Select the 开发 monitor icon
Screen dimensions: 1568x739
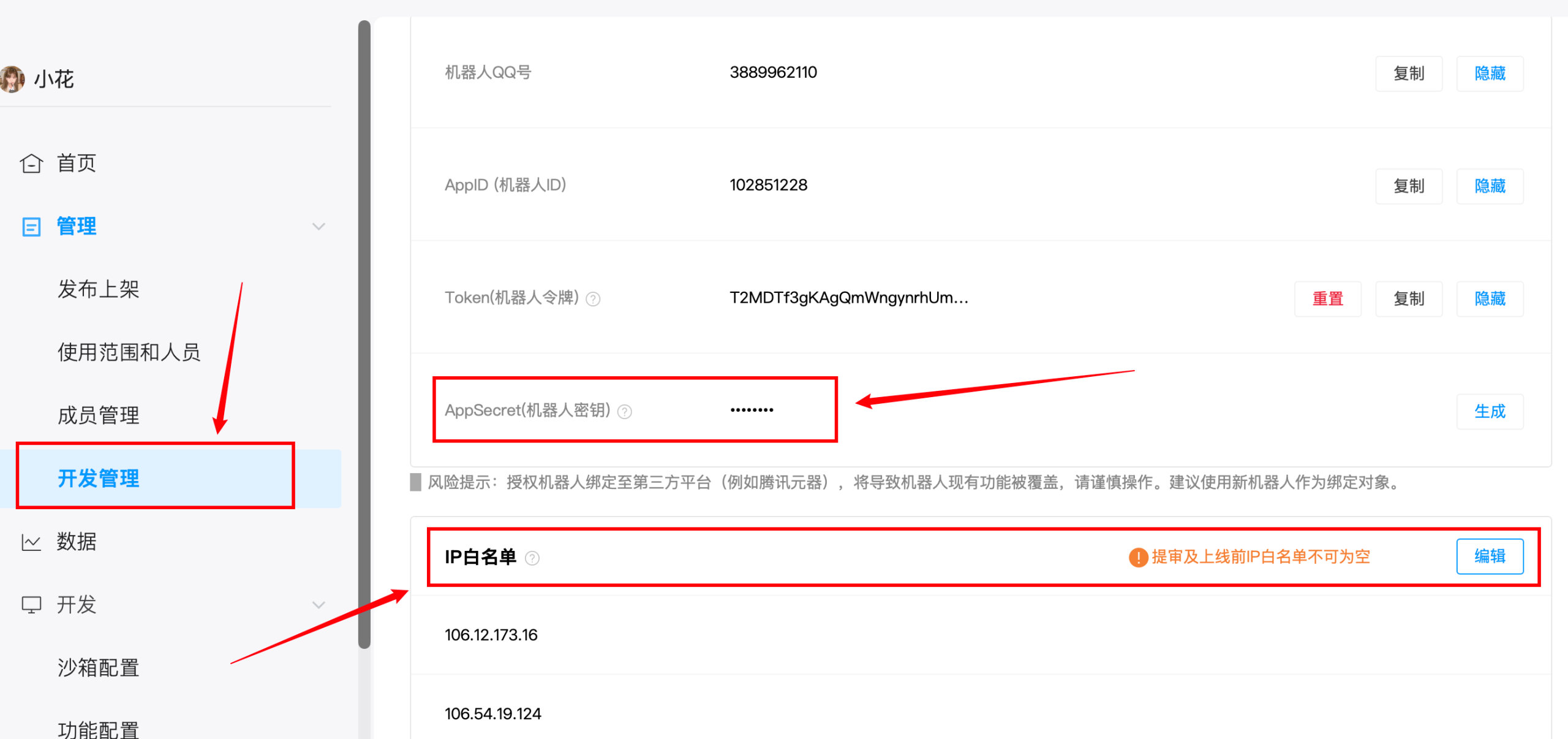coord(31,605)
